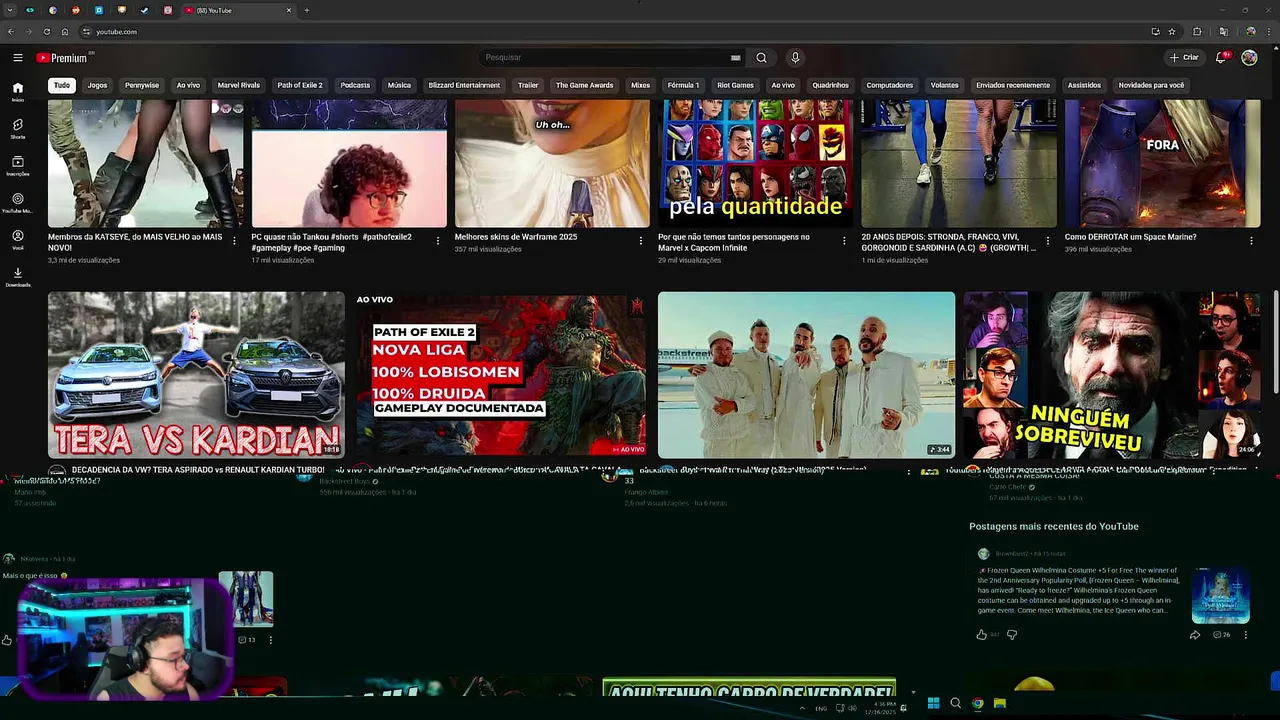Select the Tudo filter chip
The image size is (1280, 720).
coord(62,85)
